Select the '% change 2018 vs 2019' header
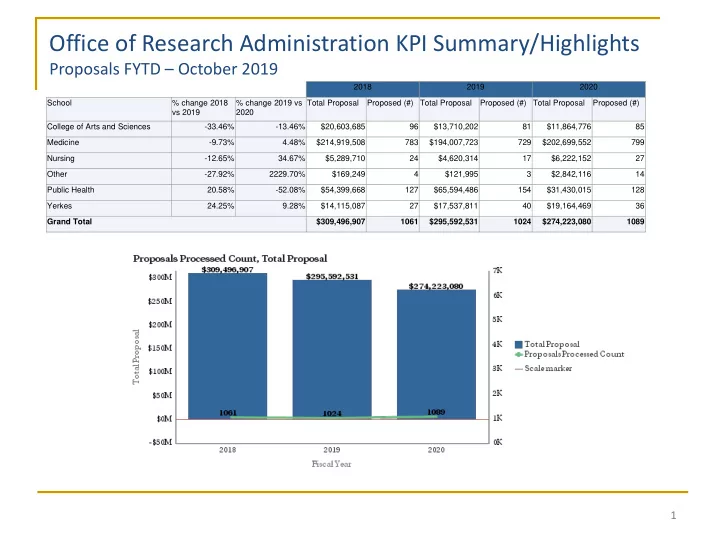 click(203, 109)
